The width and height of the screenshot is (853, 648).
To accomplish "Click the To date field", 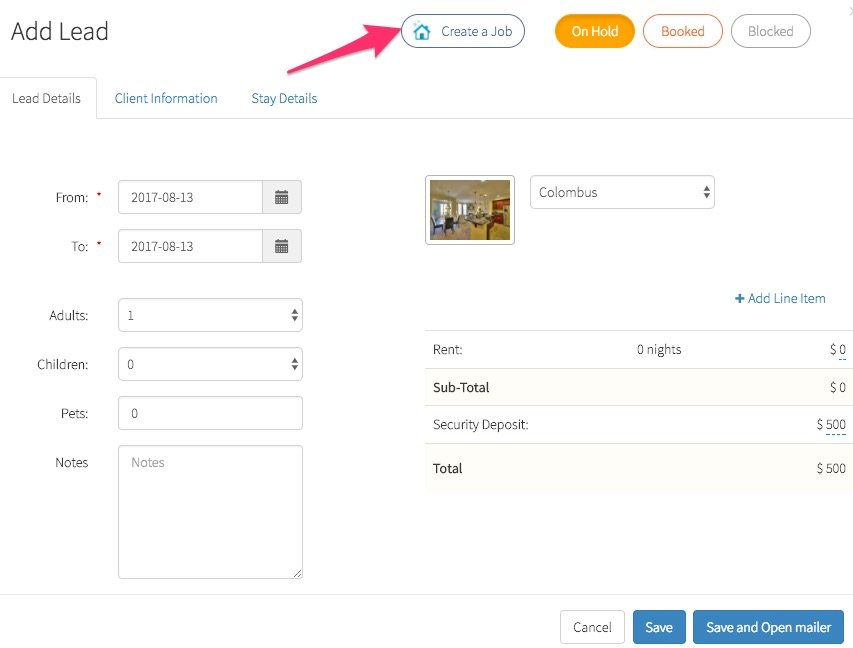I will coord(190,246).
